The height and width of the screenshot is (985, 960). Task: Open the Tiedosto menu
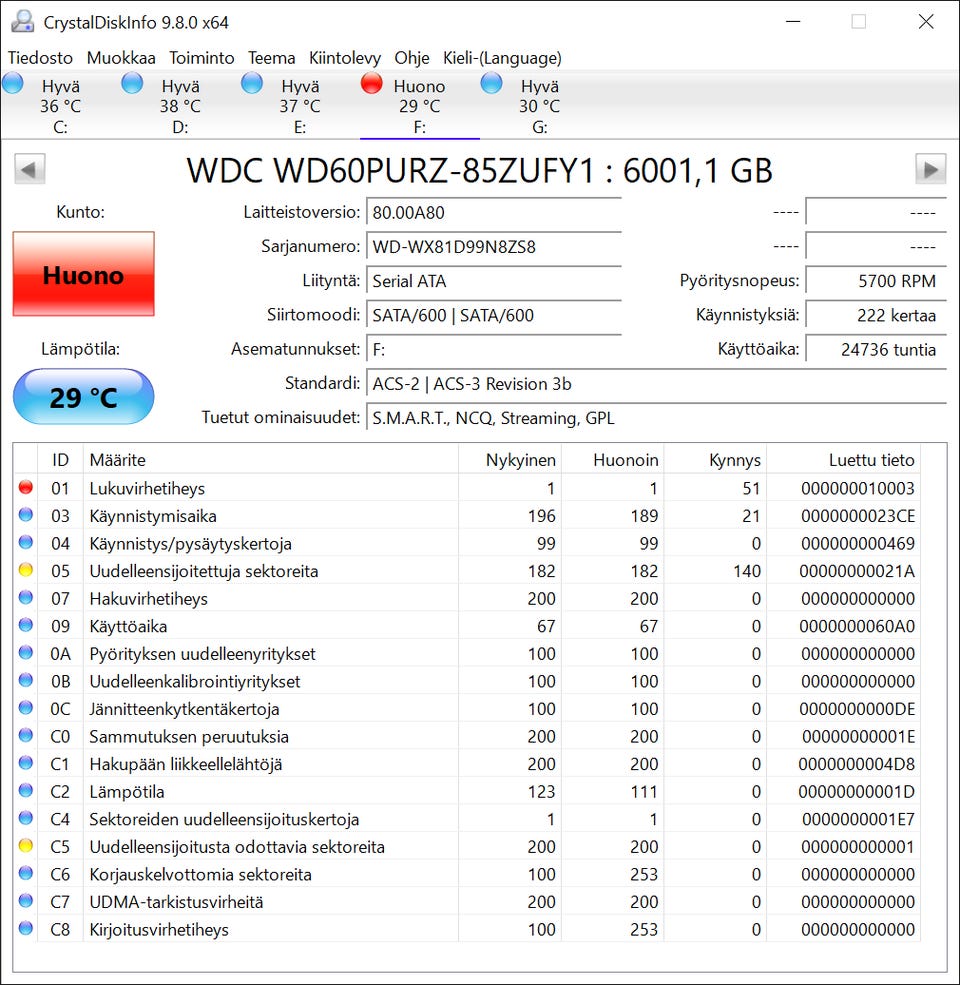tap(40, 58)
